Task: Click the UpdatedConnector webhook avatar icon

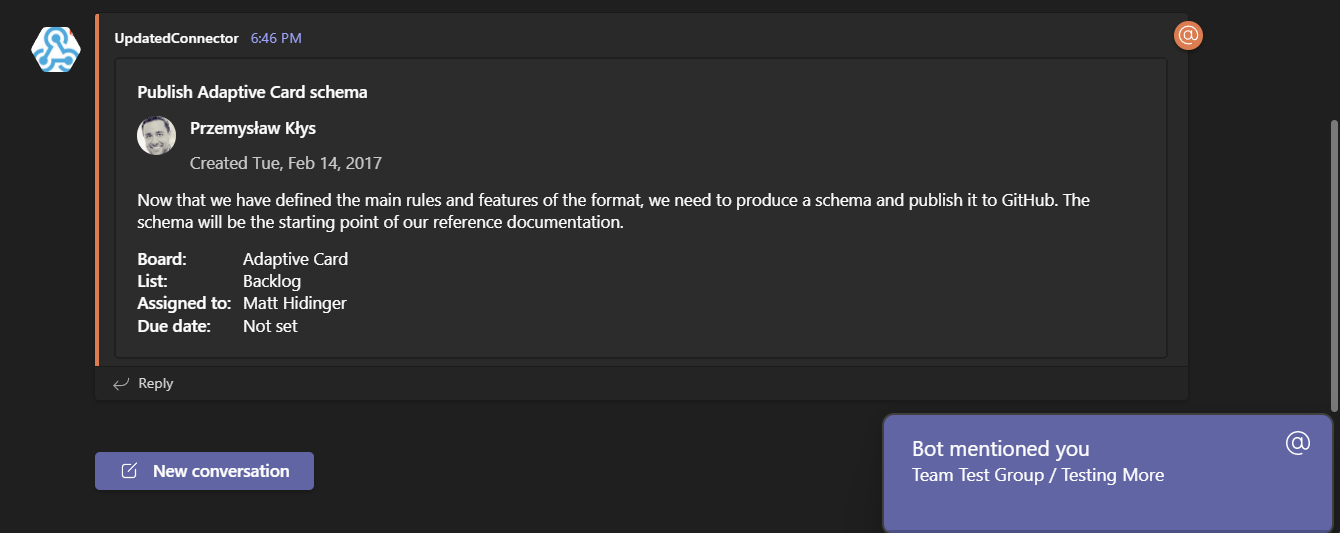Action: click(x=56, y=49)
